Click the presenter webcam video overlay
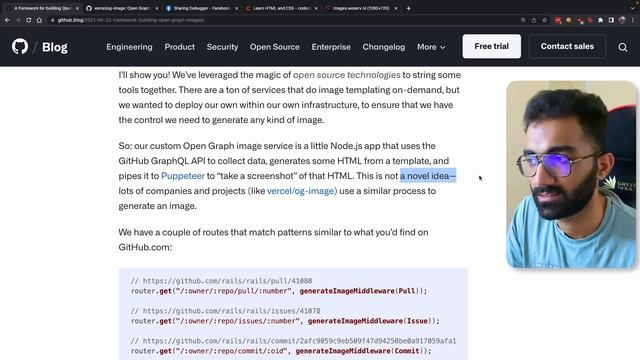The height and width of the screenshot is (360, 640). coord(571,174)
